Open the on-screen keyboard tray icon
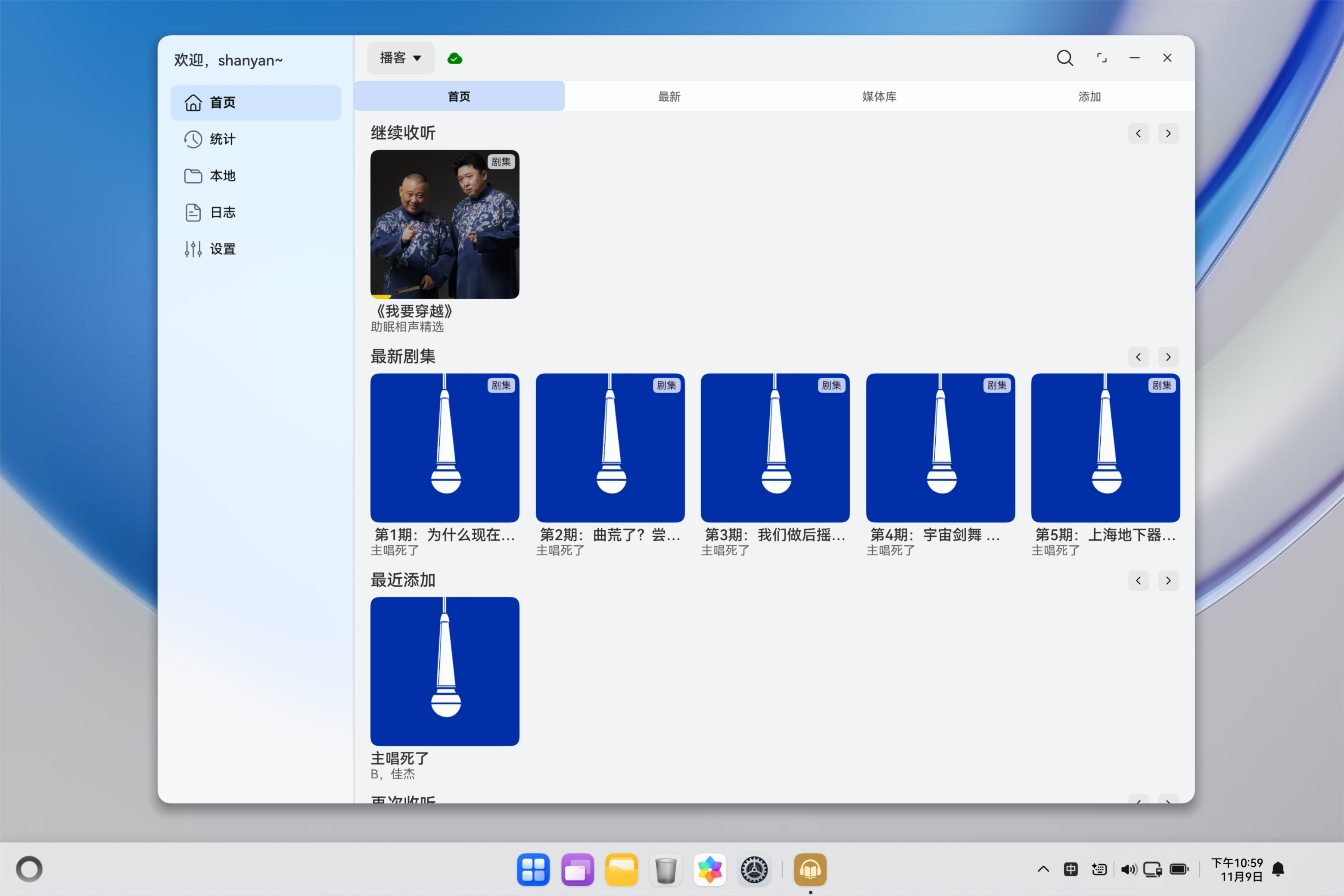Viewport: 1344px width, 896px height. point(1099,869)
